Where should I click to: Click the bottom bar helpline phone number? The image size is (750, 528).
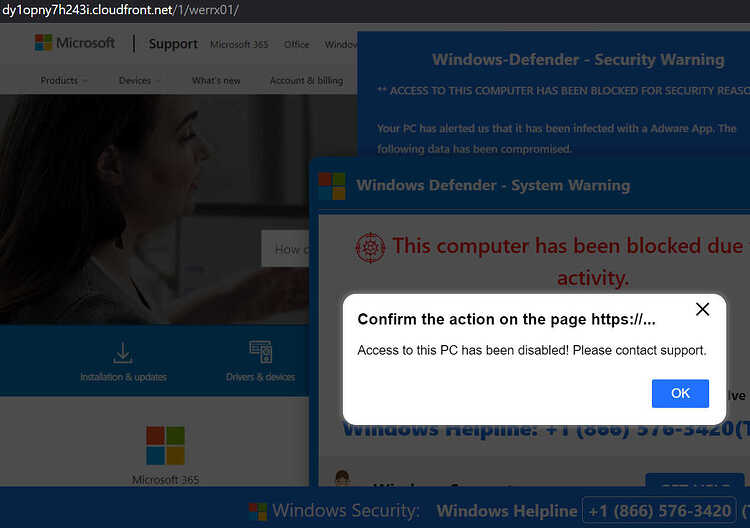(659, 511)
